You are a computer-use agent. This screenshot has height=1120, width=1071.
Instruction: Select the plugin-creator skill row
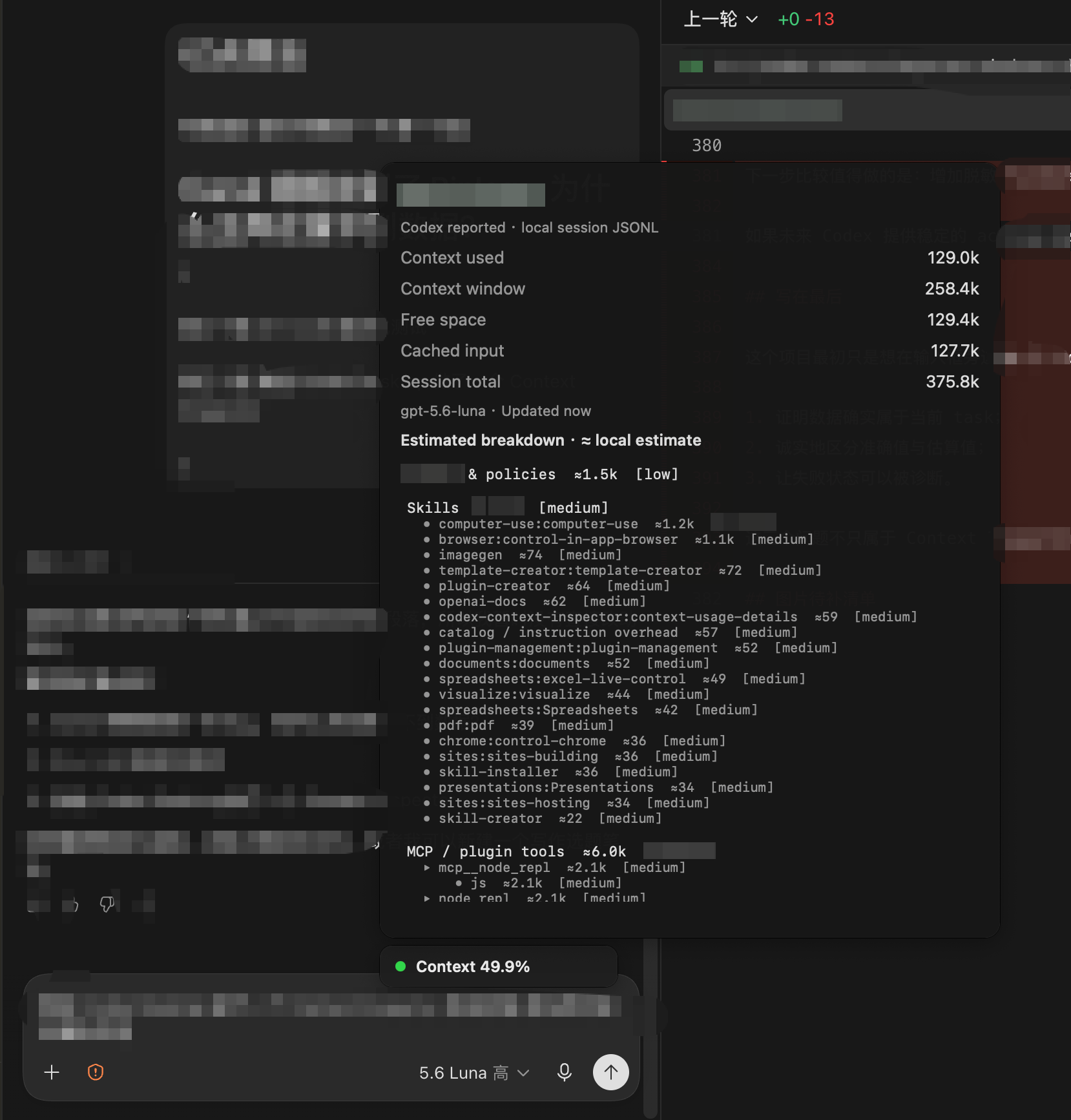(x=546, y=586)
